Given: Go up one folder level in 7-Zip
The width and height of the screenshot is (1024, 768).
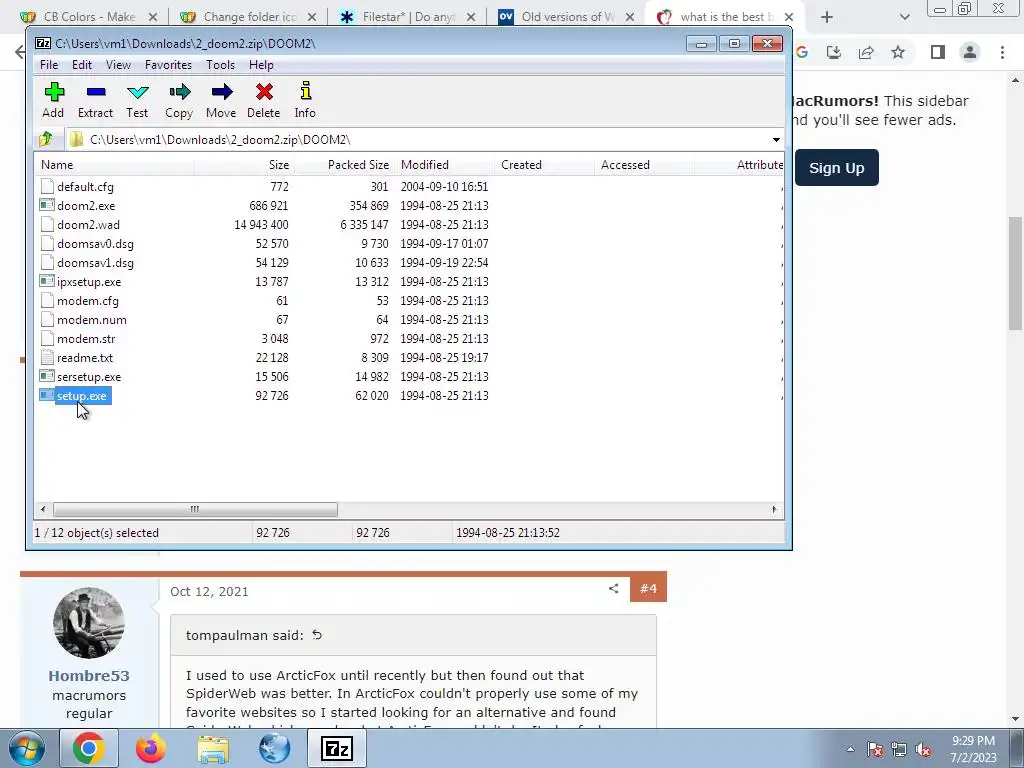Looking at the screenshot, I should (x=46, y=139).
